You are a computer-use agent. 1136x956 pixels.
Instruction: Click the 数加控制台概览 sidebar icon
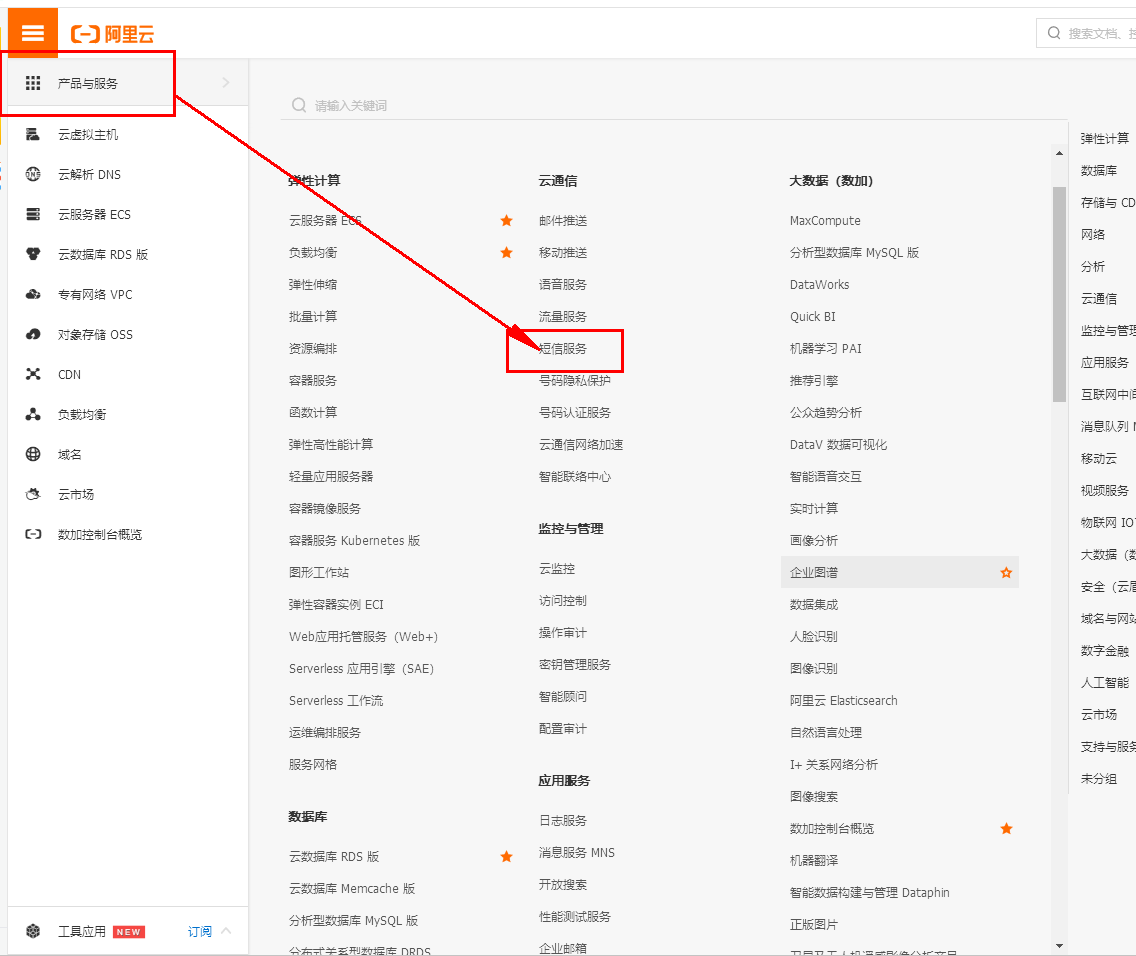click(x=33, y=534)
